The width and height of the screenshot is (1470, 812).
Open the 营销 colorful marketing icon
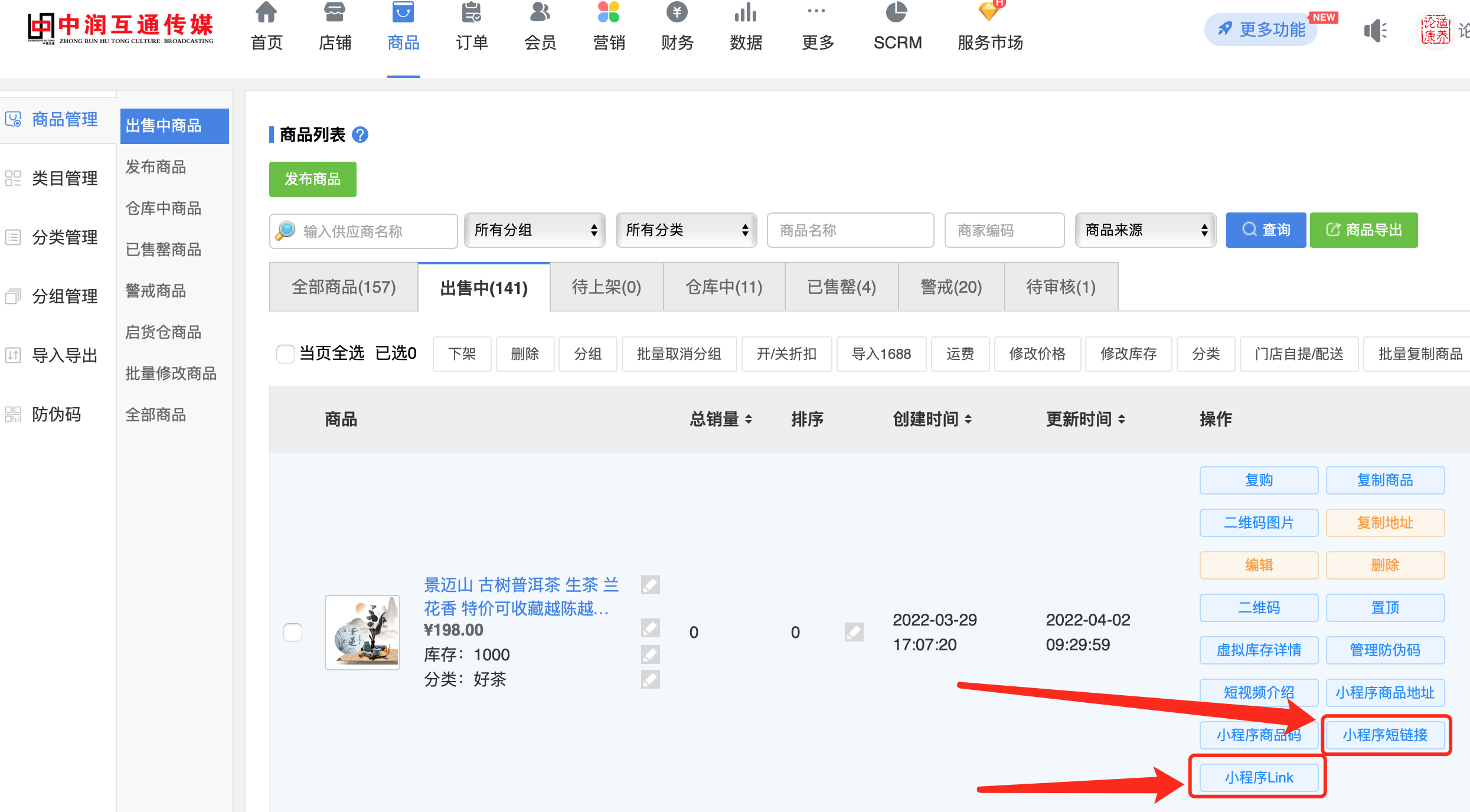(609, 12)
